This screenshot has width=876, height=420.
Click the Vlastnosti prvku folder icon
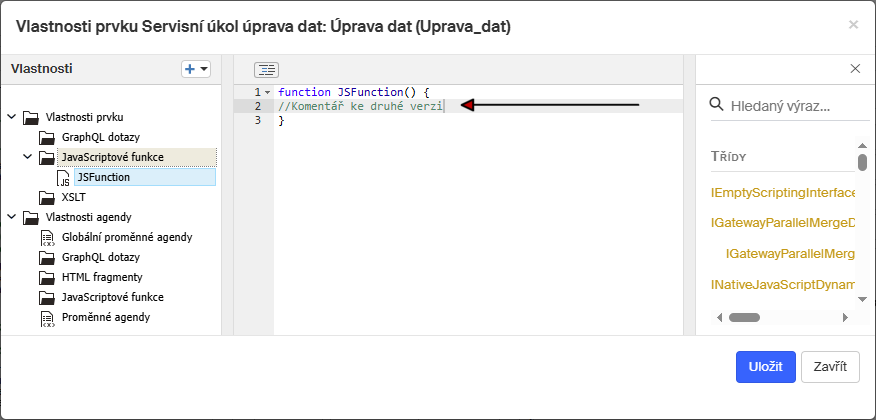click(x=31, y=118)
